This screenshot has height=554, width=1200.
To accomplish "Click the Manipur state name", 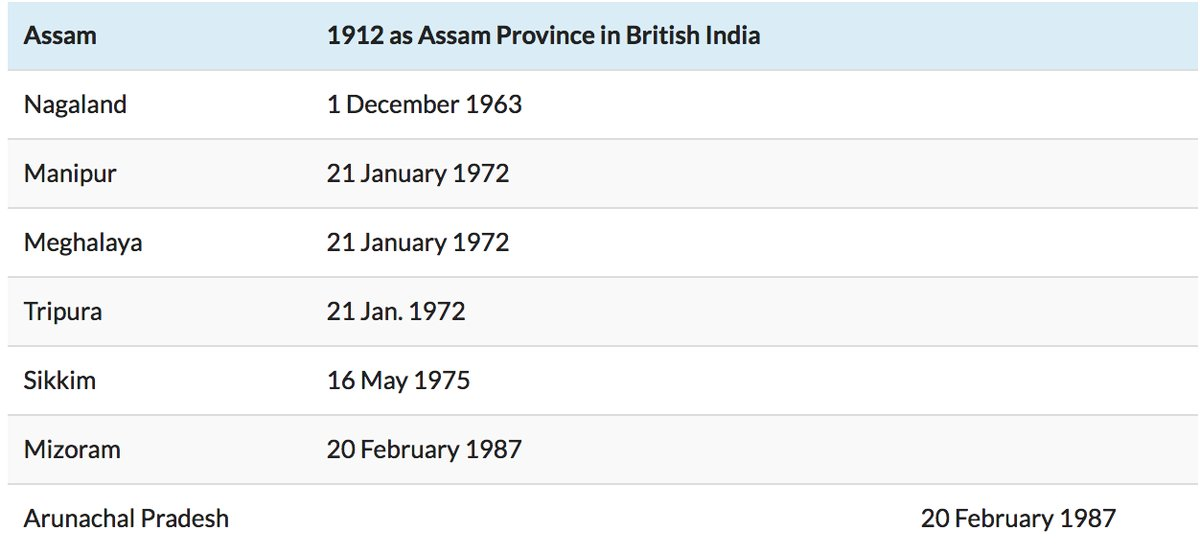I will 70,173.
